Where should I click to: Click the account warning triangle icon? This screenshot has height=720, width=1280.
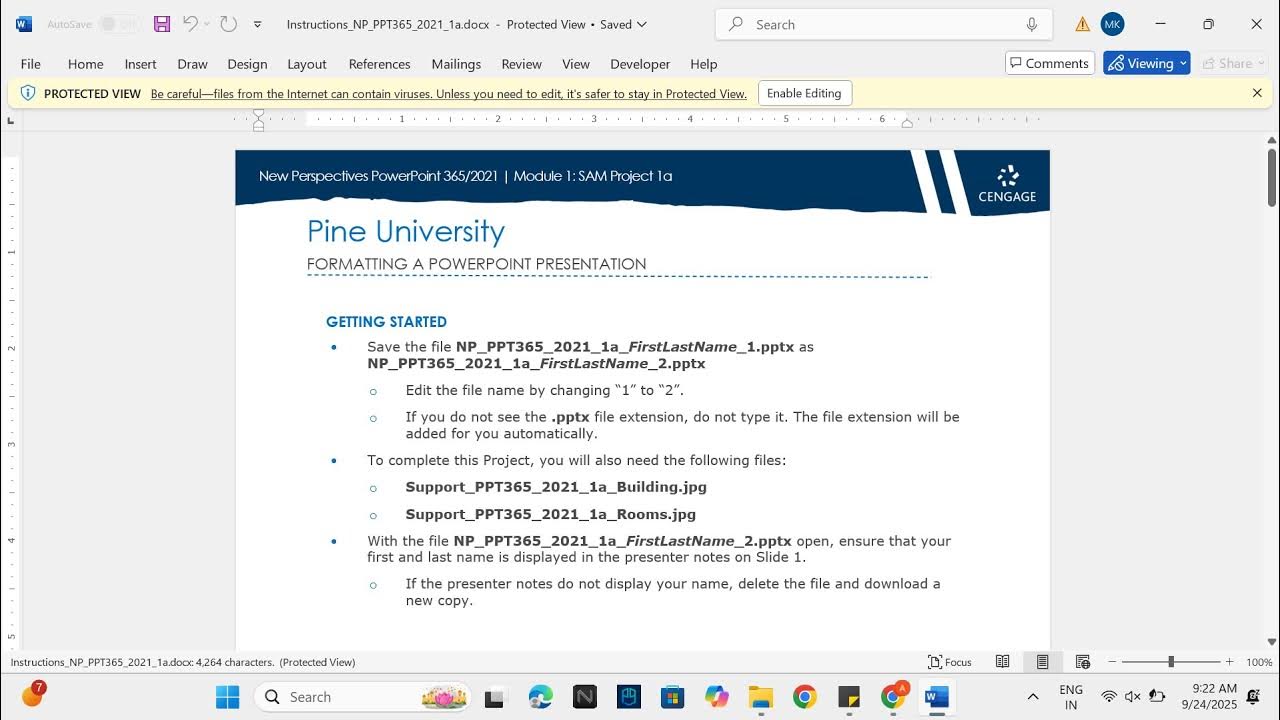coord(1082,24)
